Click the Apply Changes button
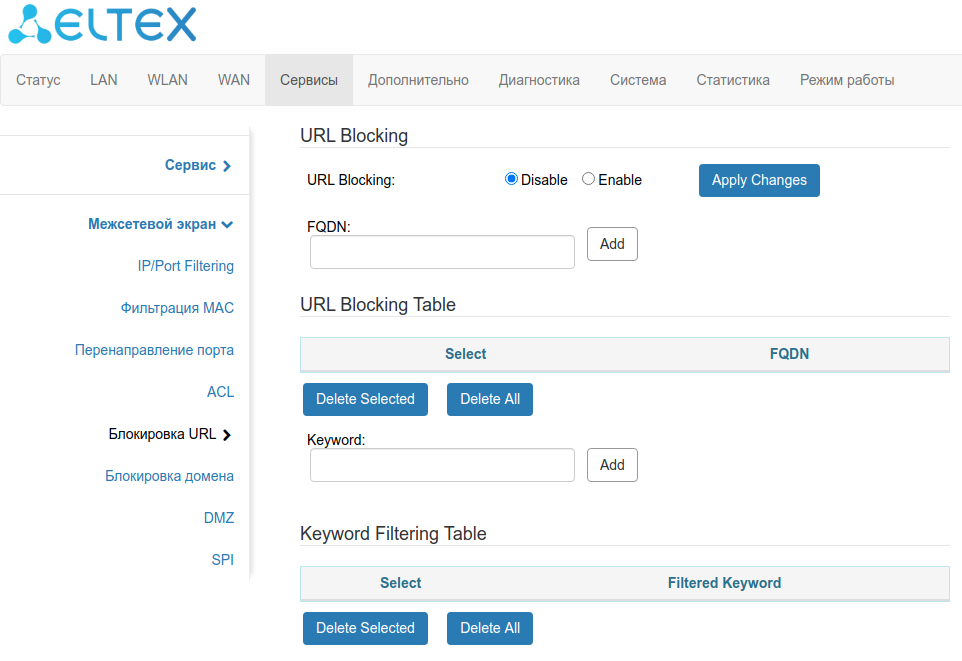Viewport: 962px width, 661px height. 758,180
